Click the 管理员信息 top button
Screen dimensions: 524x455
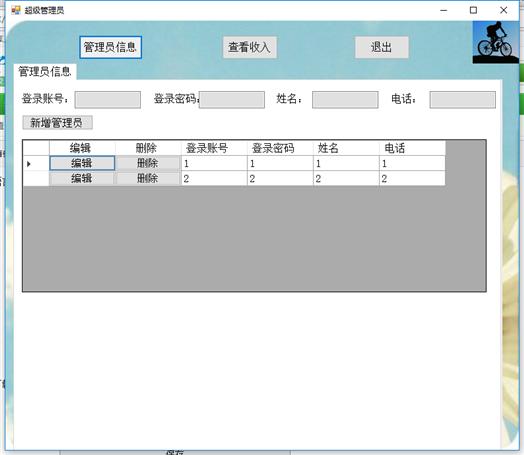111,47
